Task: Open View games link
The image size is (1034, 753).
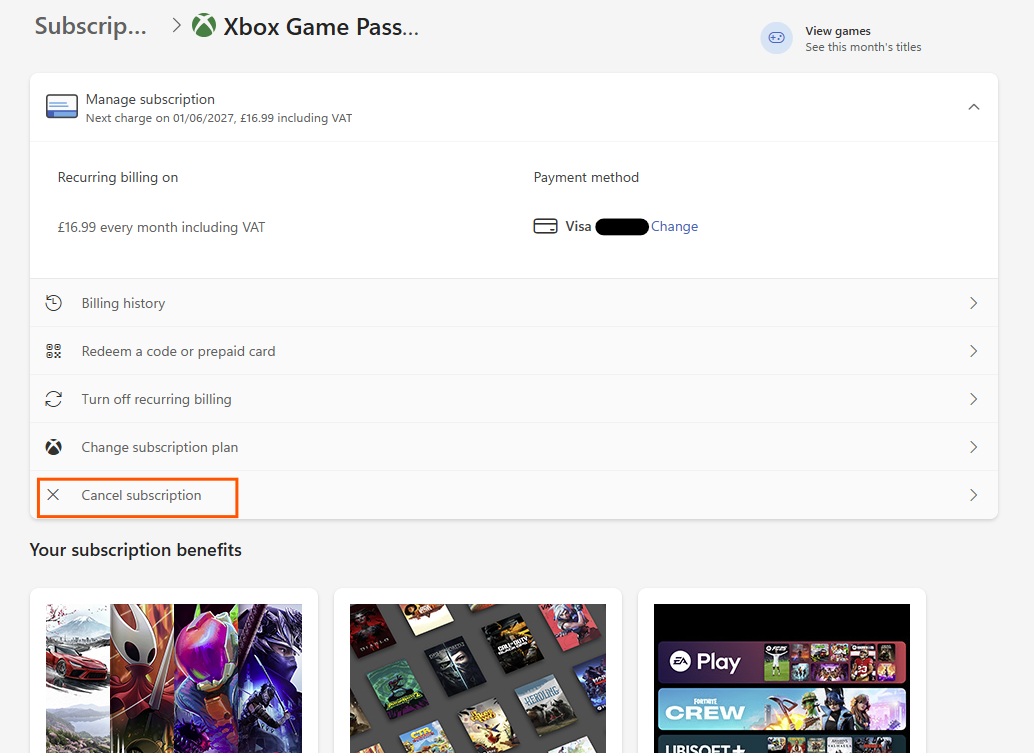Action: [x=837, y=31]
